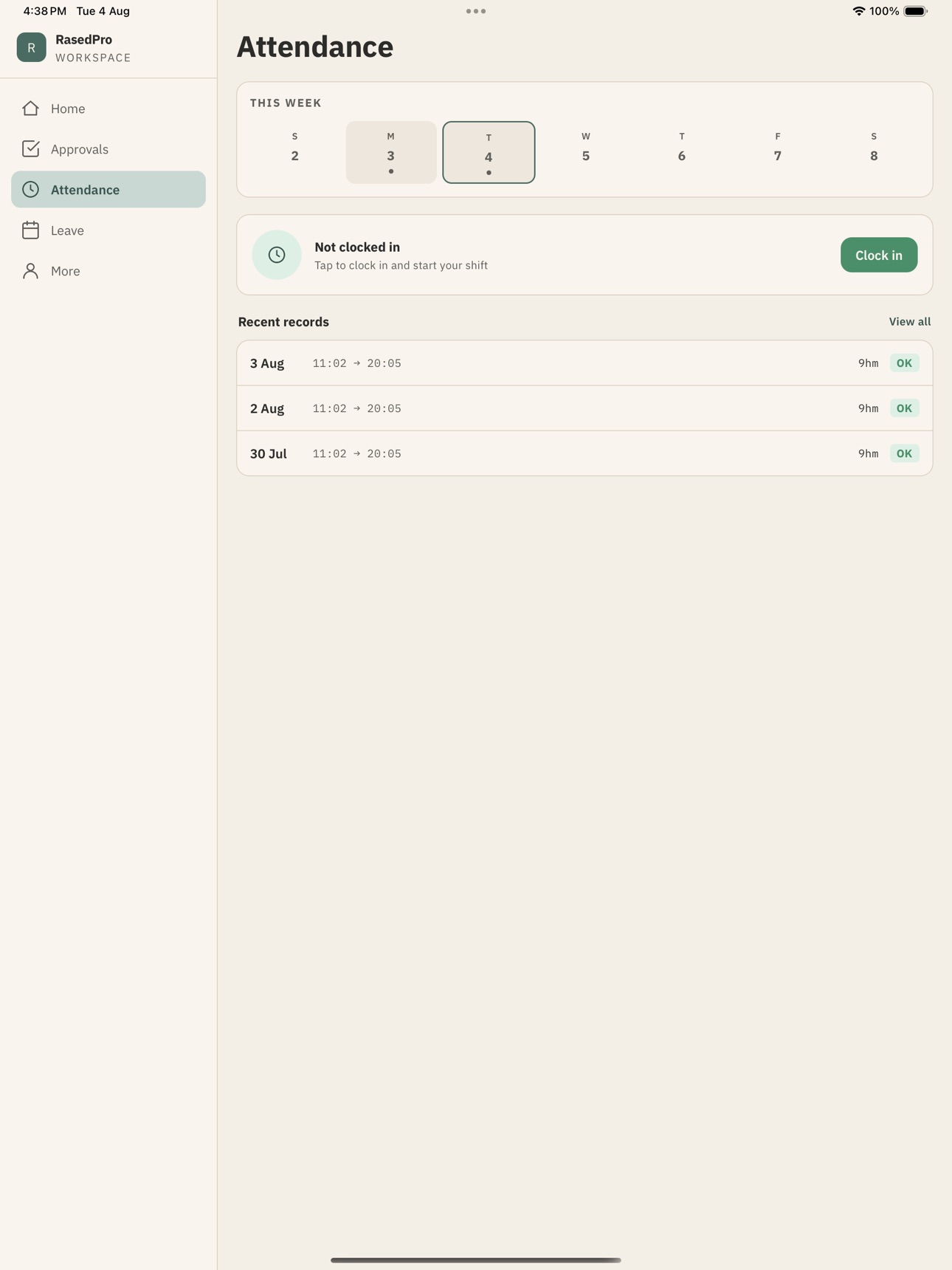Click the Tap to clock in hint text
Image resolution: width=952 pixels, height=1270 pixels.
(401, 266)
